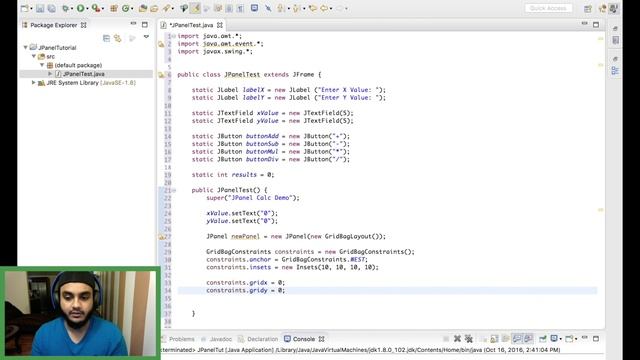Open the New file dropdown arrow
The width and height of the screenshot is (640, 360).
(31, 9)
